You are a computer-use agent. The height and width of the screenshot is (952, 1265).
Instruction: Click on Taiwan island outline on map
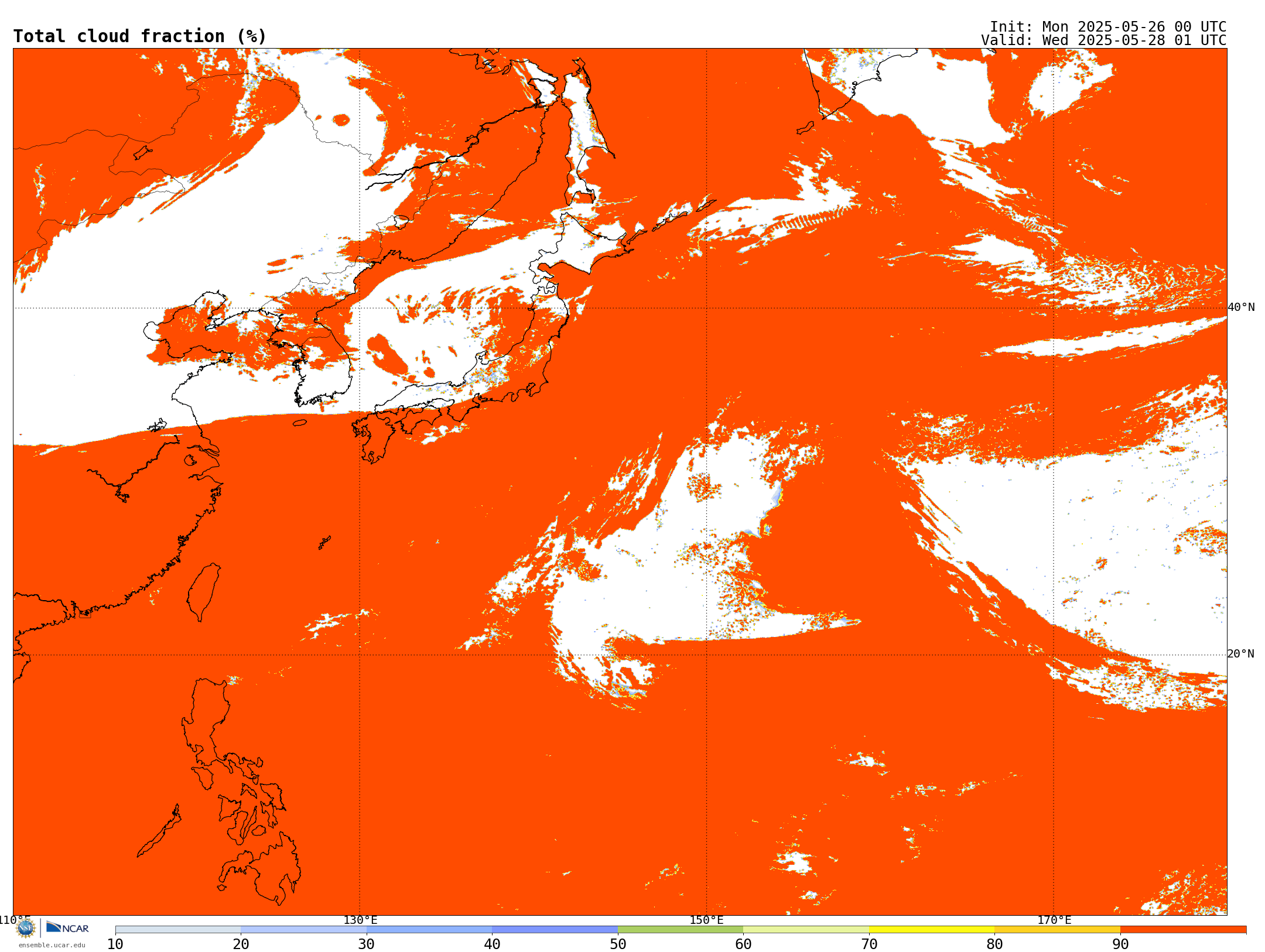coord(204,591)
